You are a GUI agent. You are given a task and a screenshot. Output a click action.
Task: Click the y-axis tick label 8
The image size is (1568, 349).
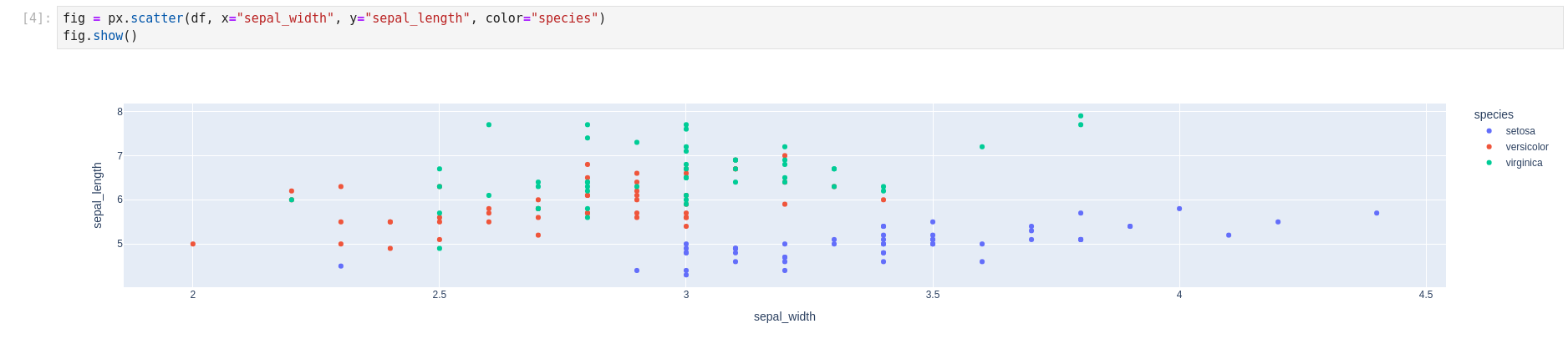click(x=120, y=112)
